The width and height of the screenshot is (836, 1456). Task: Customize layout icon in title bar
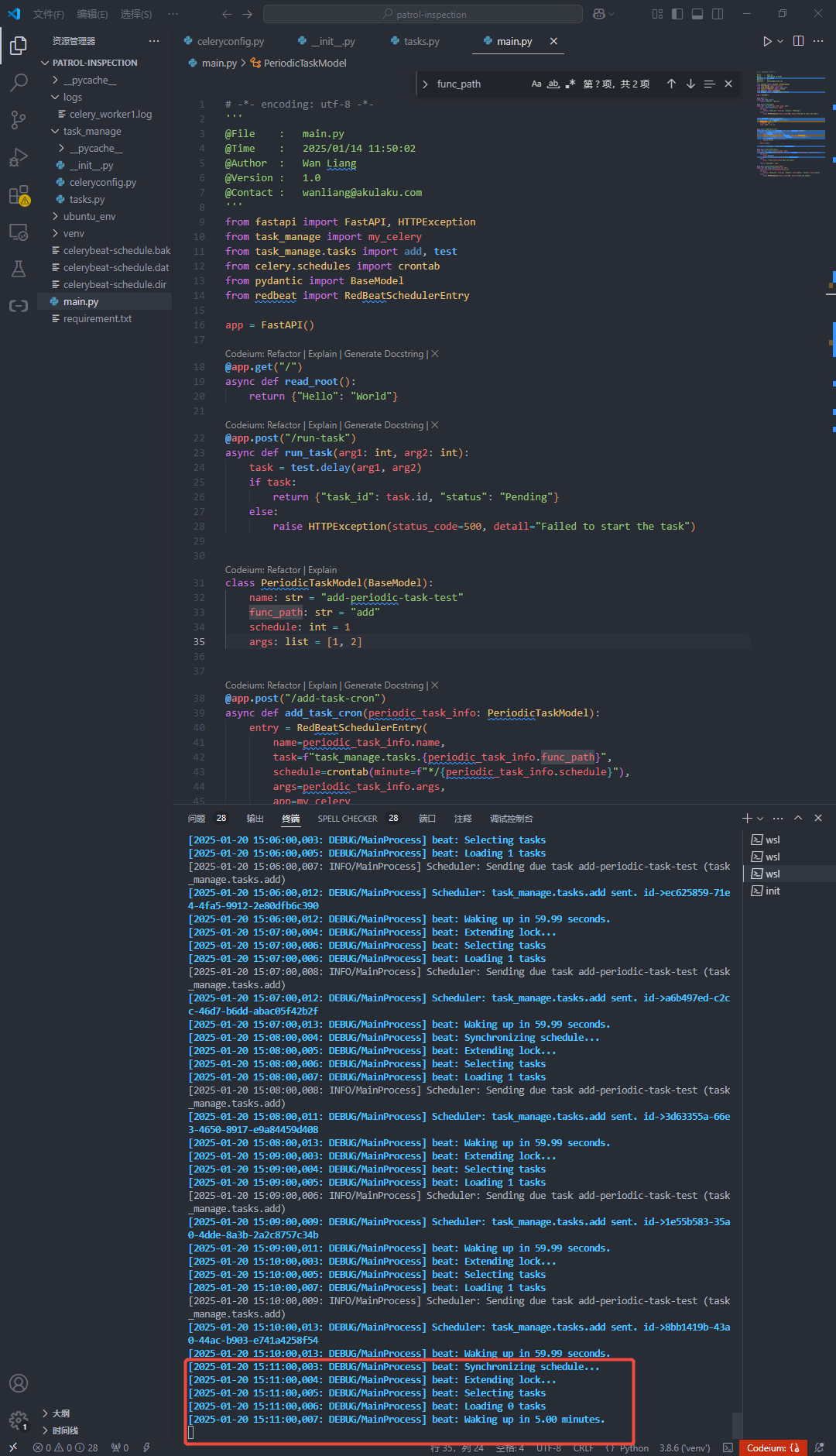tap(657, 14)
